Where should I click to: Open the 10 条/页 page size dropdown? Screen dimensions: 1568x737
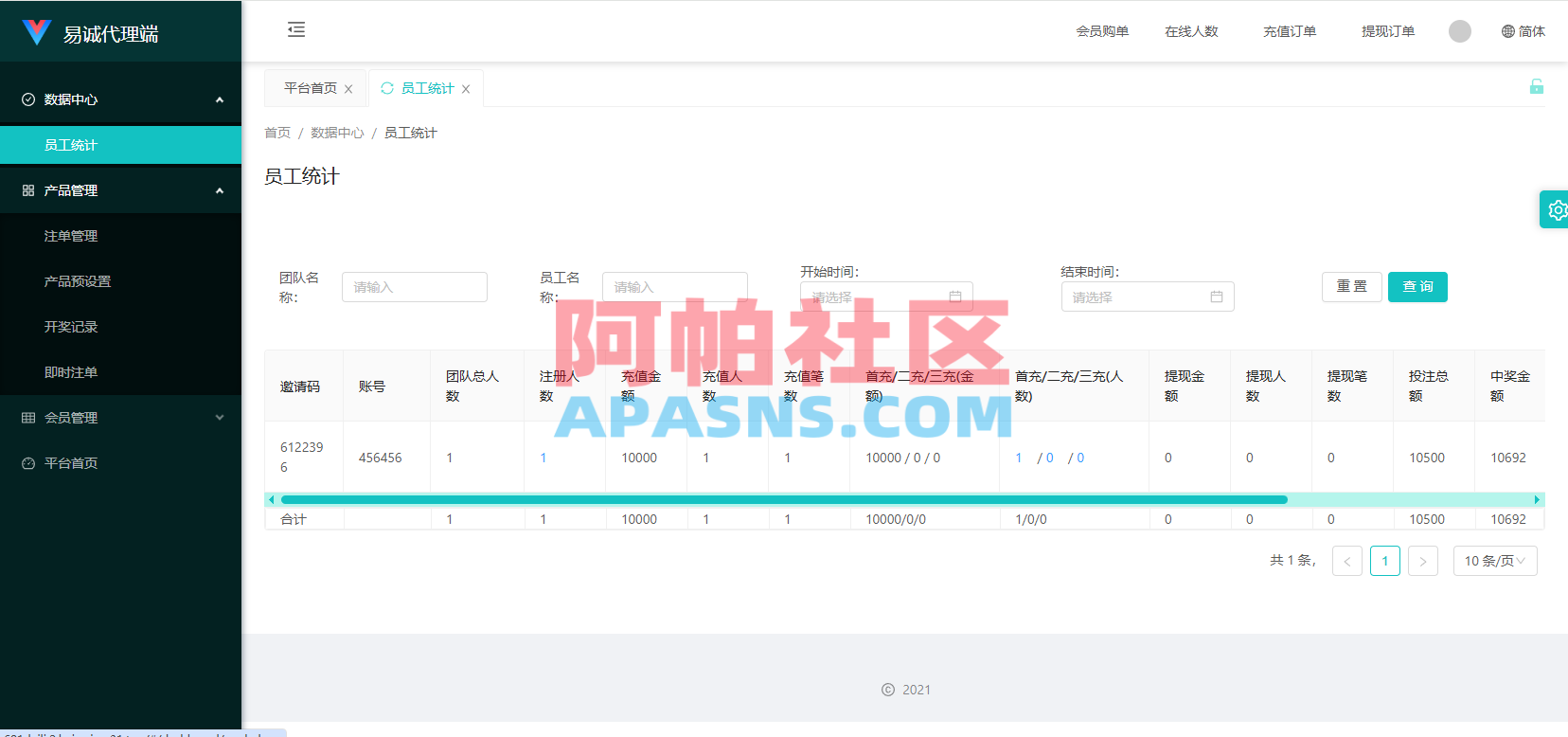click(1495, 561)
